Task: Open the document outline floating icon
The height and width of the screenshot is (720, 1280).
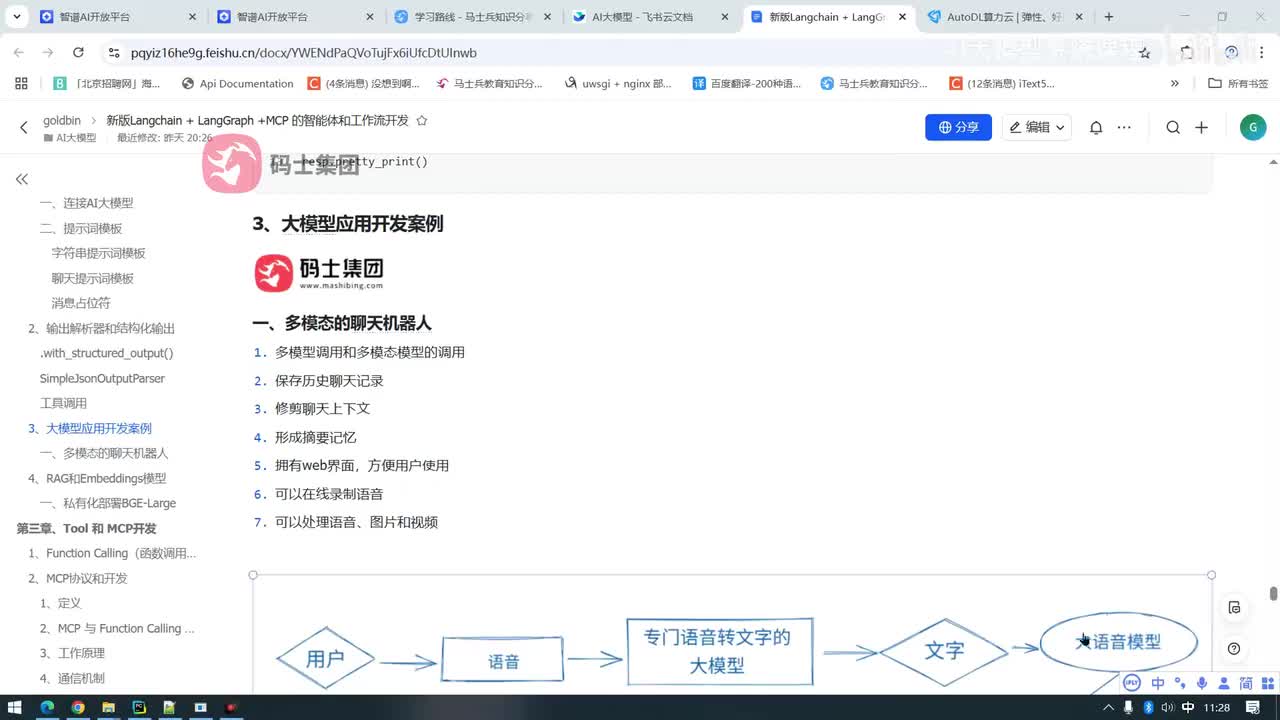Action: [x=1234, y=608]
